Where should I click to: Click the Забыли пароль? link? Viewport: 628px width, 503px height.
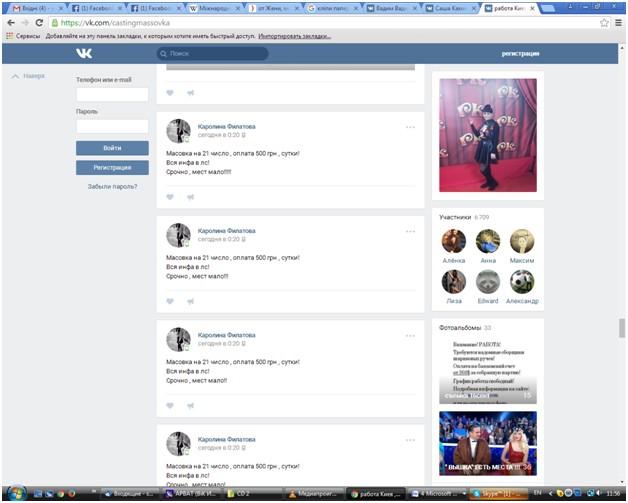[x=112, y=186]
